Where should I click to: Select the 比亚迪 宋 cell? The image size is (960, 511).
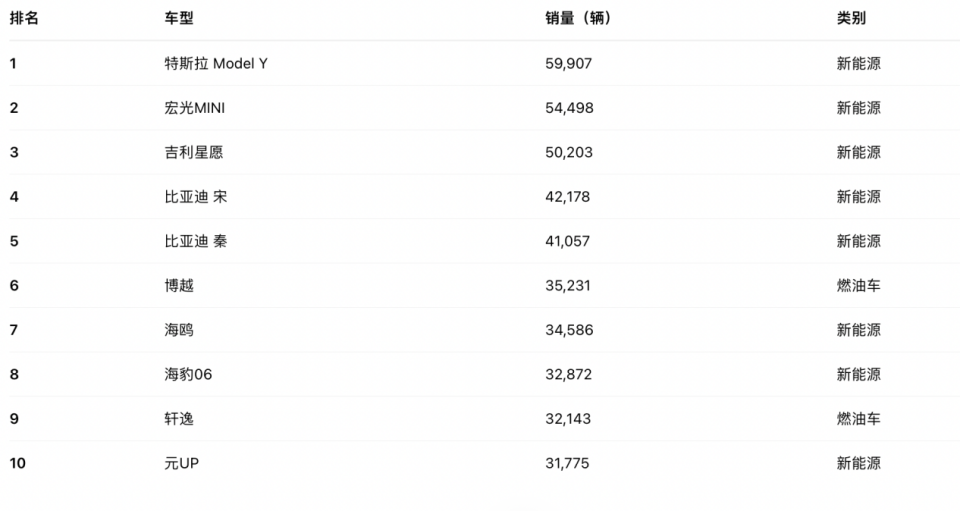(196, 197)
